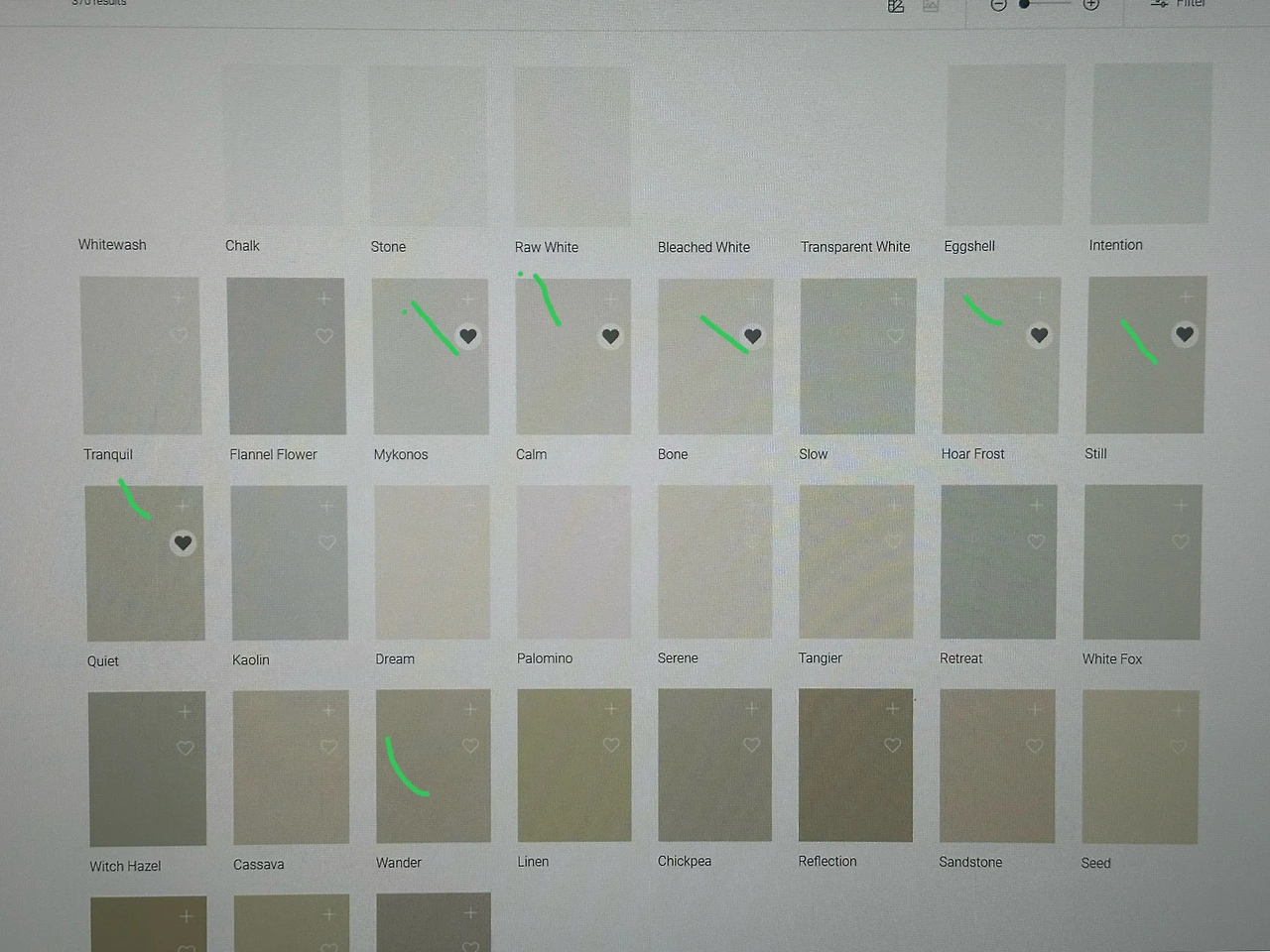Favorite Chickpea with its heart icon

tap(751, 745)
